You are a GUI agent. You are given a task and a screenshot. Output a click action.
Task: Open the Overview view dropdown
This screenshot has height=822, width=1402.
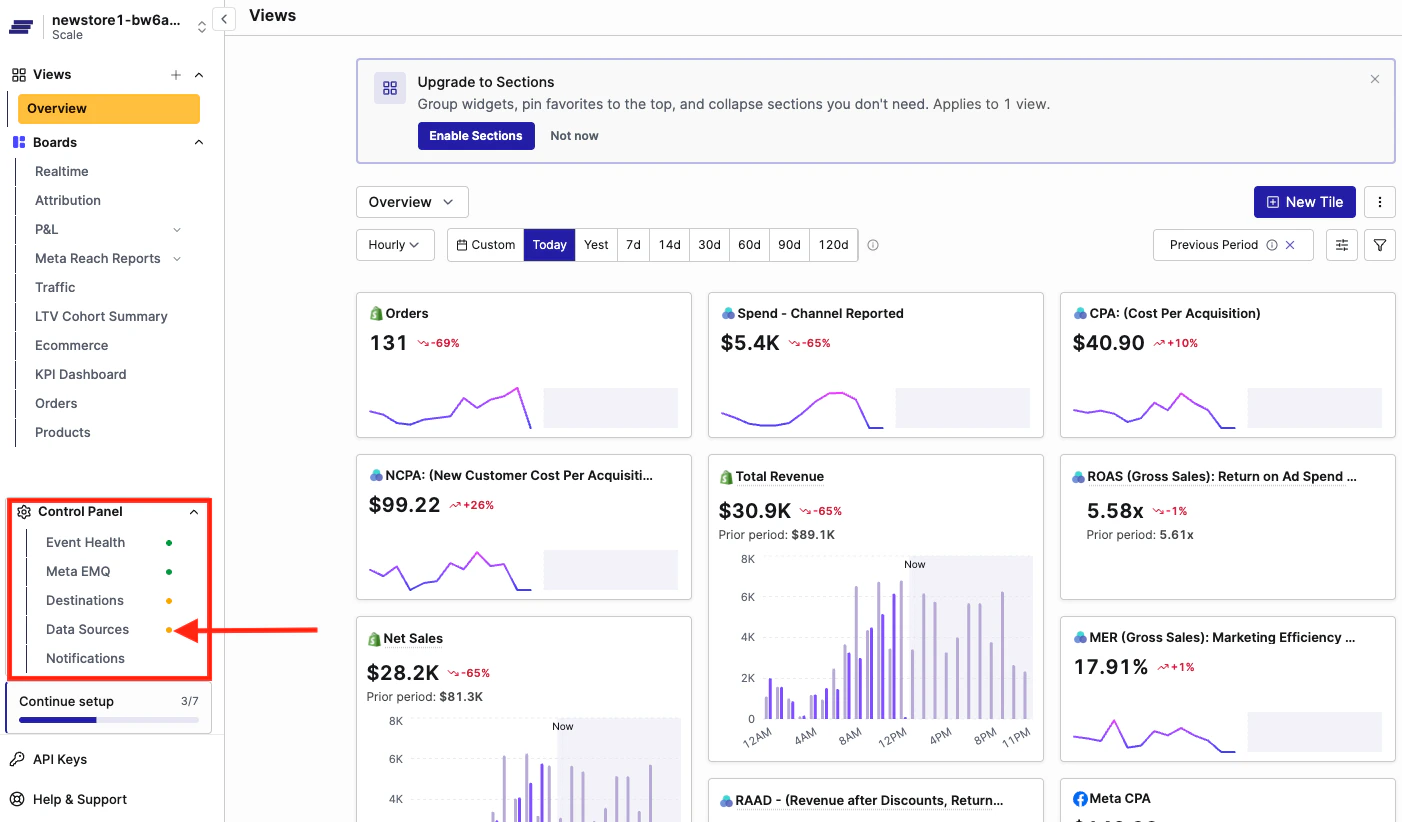point(412,202)
